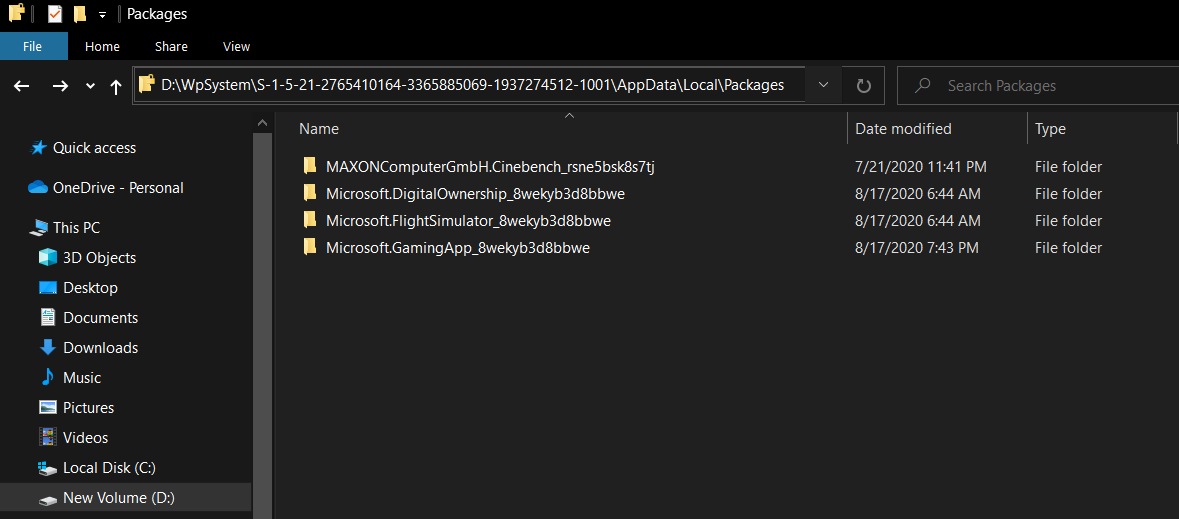1179x519 pixels.
Task: Click the folder icon in address bar
Action: [147, 85]
